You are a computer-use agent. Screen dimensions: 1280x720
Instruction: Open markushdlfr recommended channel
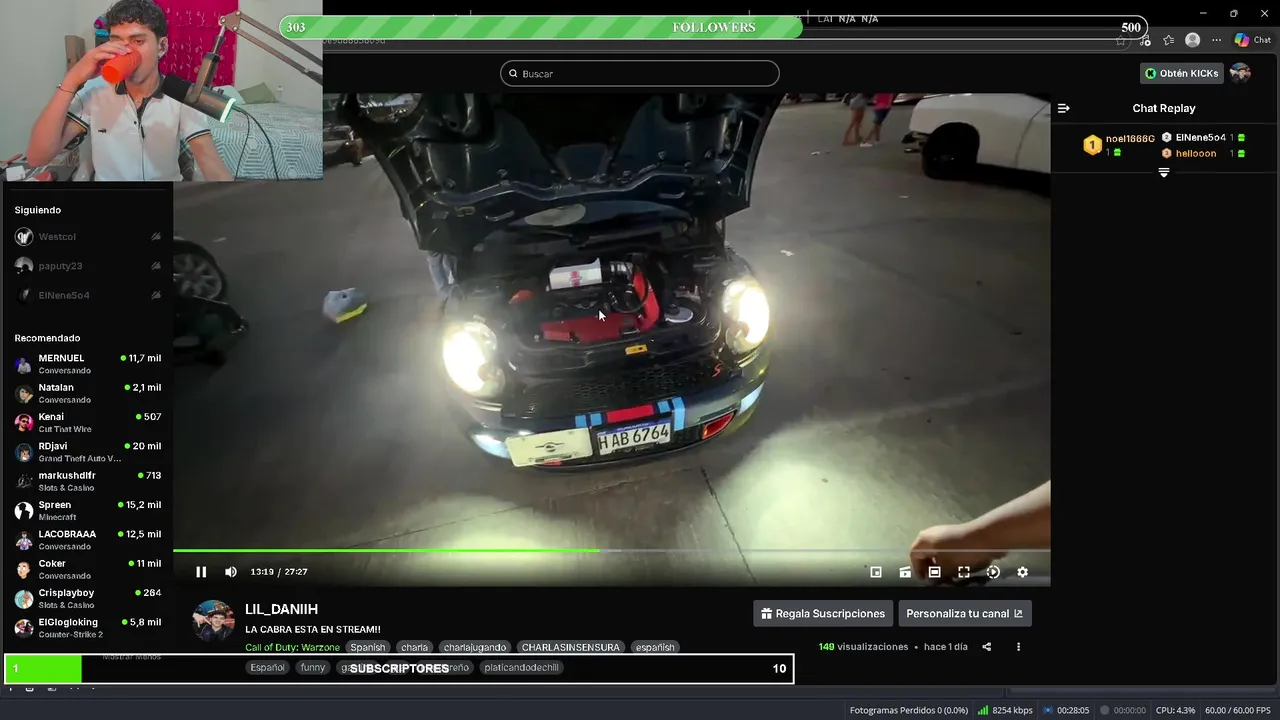(x=87, y=481)
